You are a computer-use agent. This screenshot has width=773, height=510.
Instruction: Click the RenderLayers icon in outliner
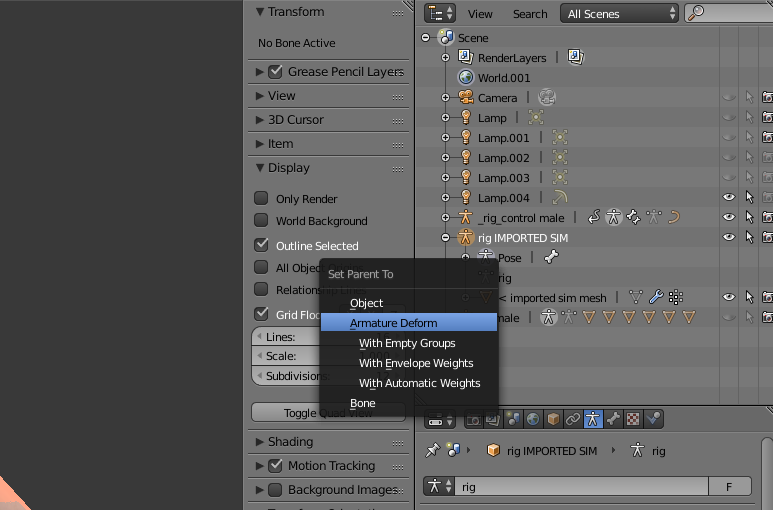(466, 57)
